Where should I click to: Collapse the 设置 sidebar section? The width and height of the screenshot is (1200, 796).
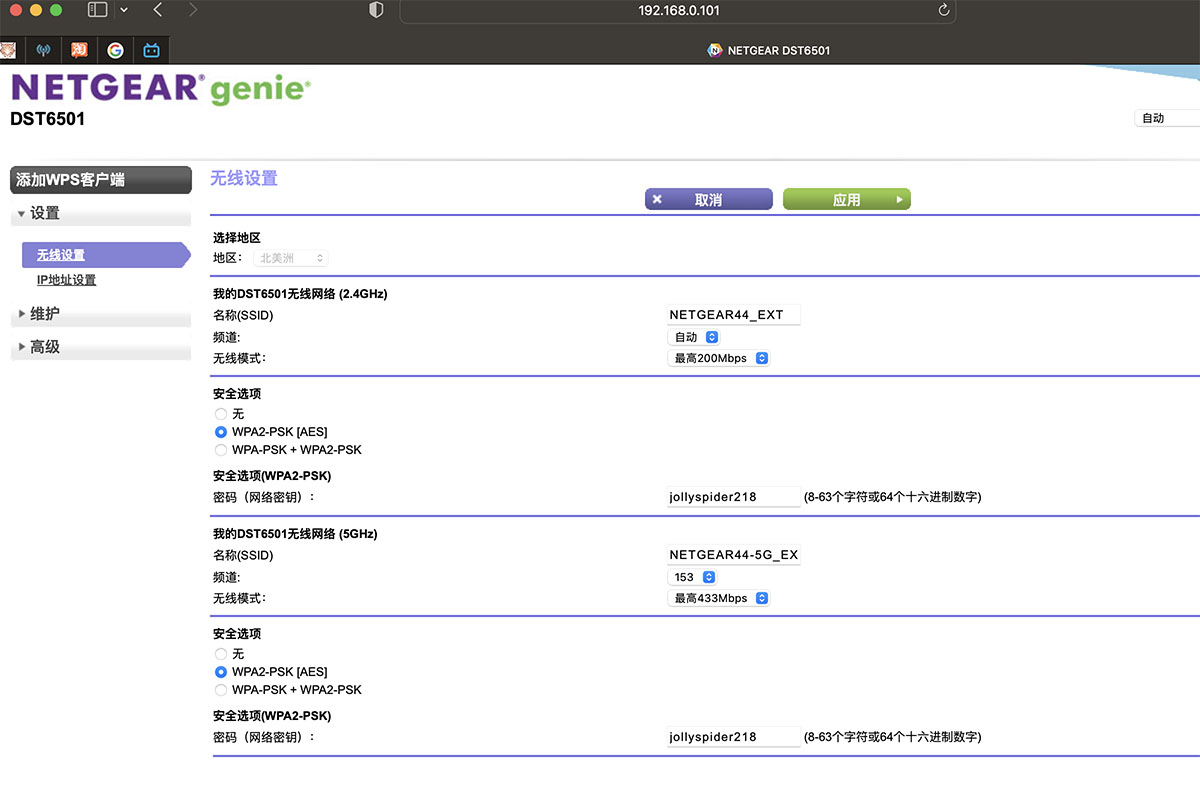coord(100,213)
